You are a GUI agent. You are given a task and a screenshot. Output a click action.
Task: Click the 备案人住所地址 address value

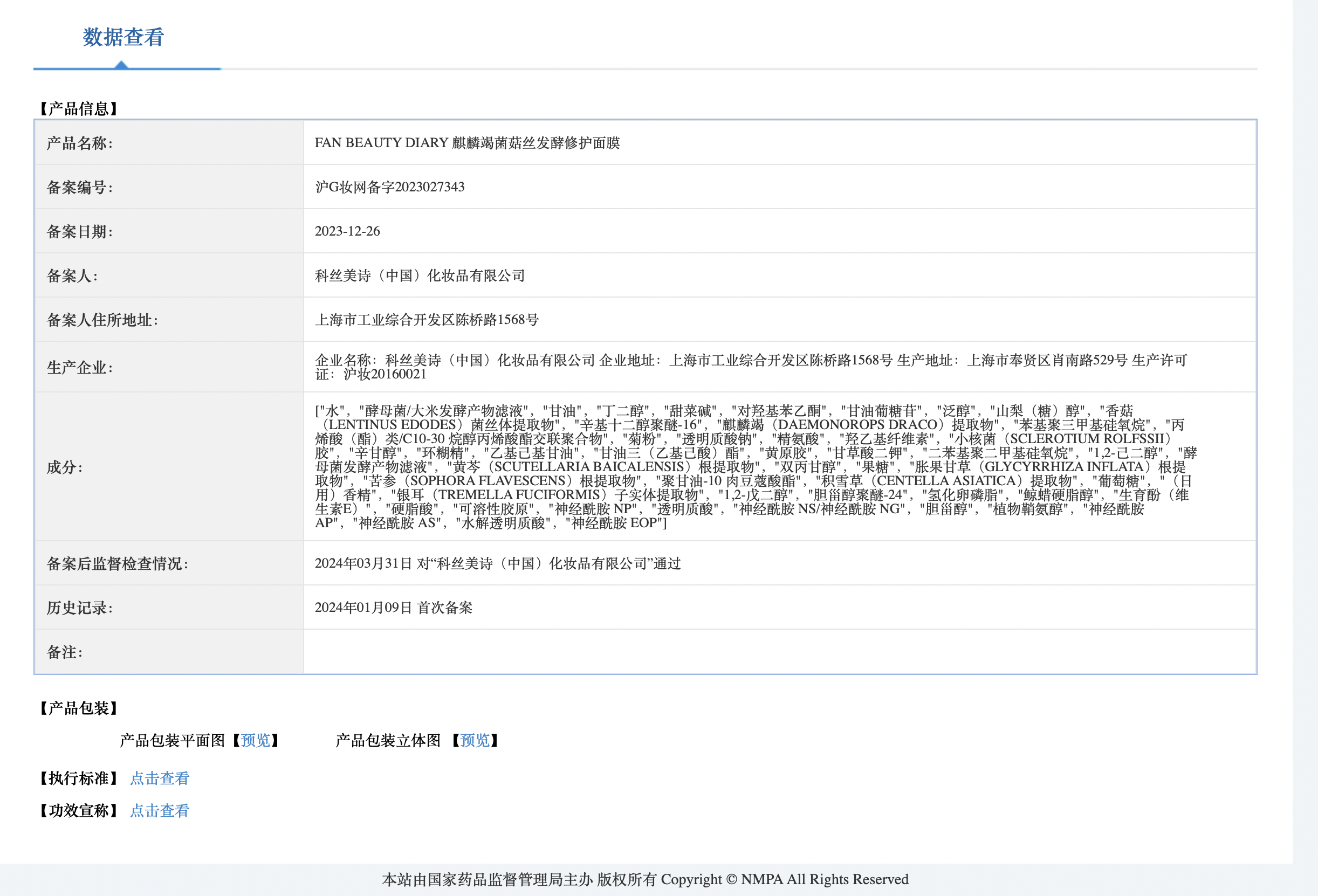427,320
